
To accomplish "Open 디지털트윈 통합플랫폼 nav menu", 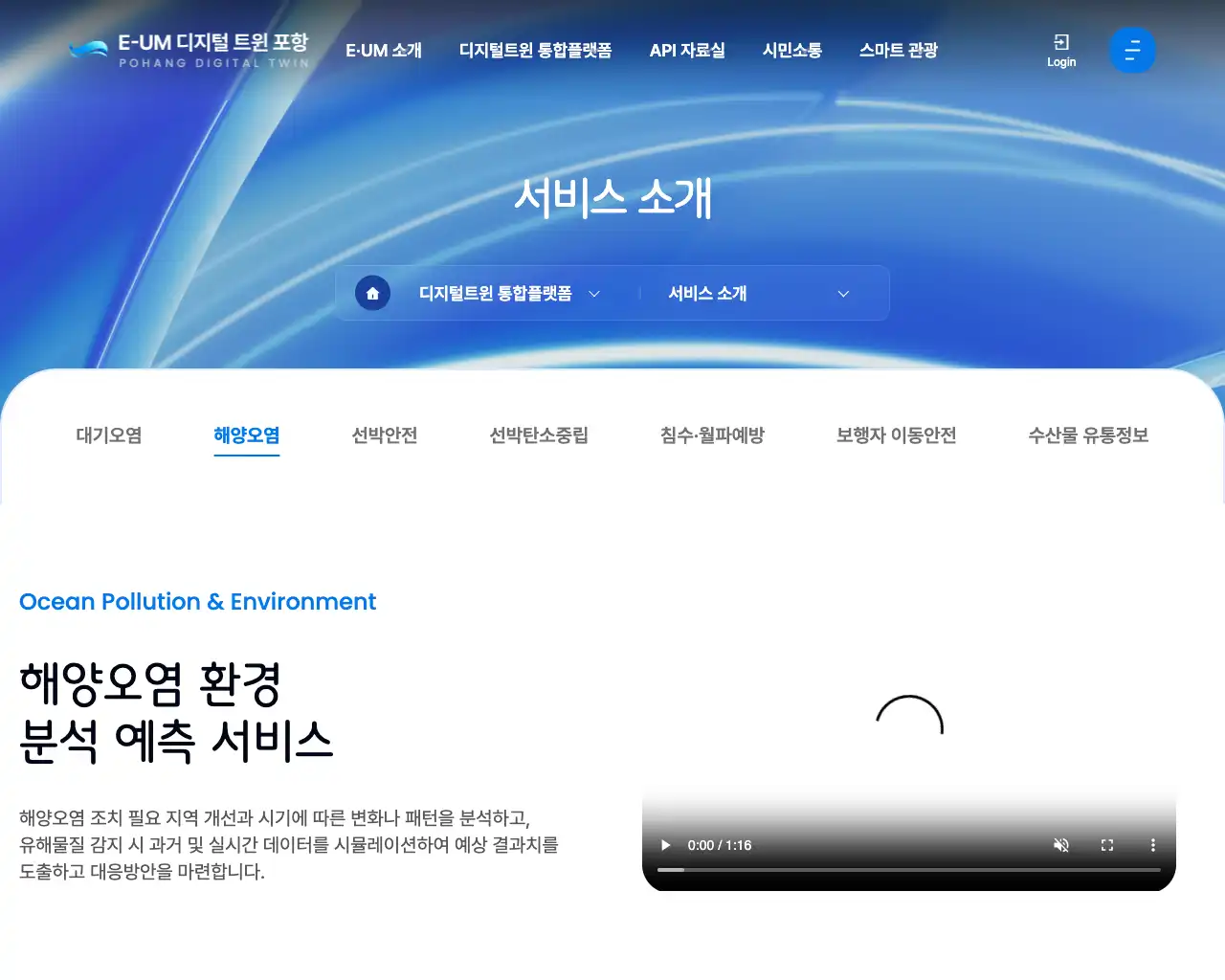I will coord(535,50).
